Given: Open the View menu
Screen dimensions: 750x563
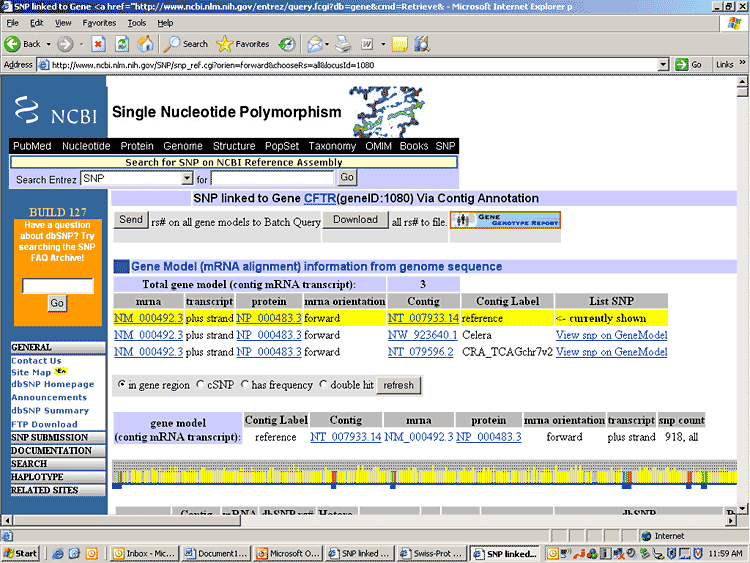Looking at the screenshot, I should pyautogui.click(x=63, y=23).
